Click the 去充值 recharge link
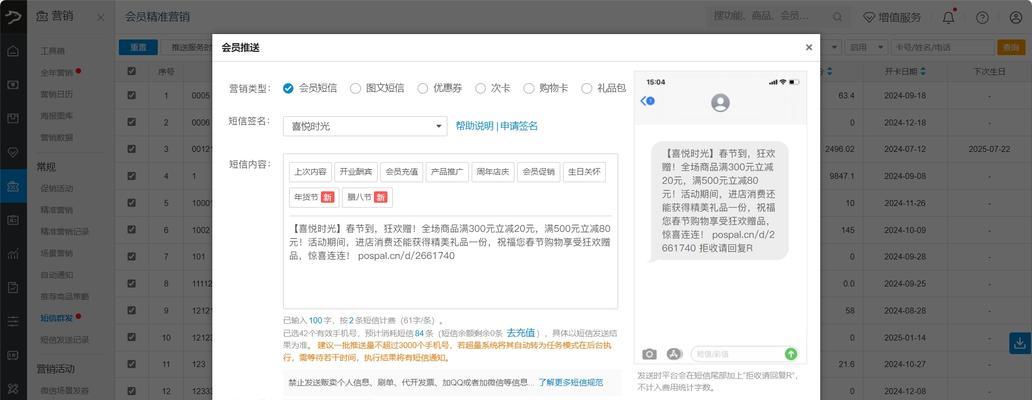Screen dimensions: 1032x400 click(x=523, y=333)
